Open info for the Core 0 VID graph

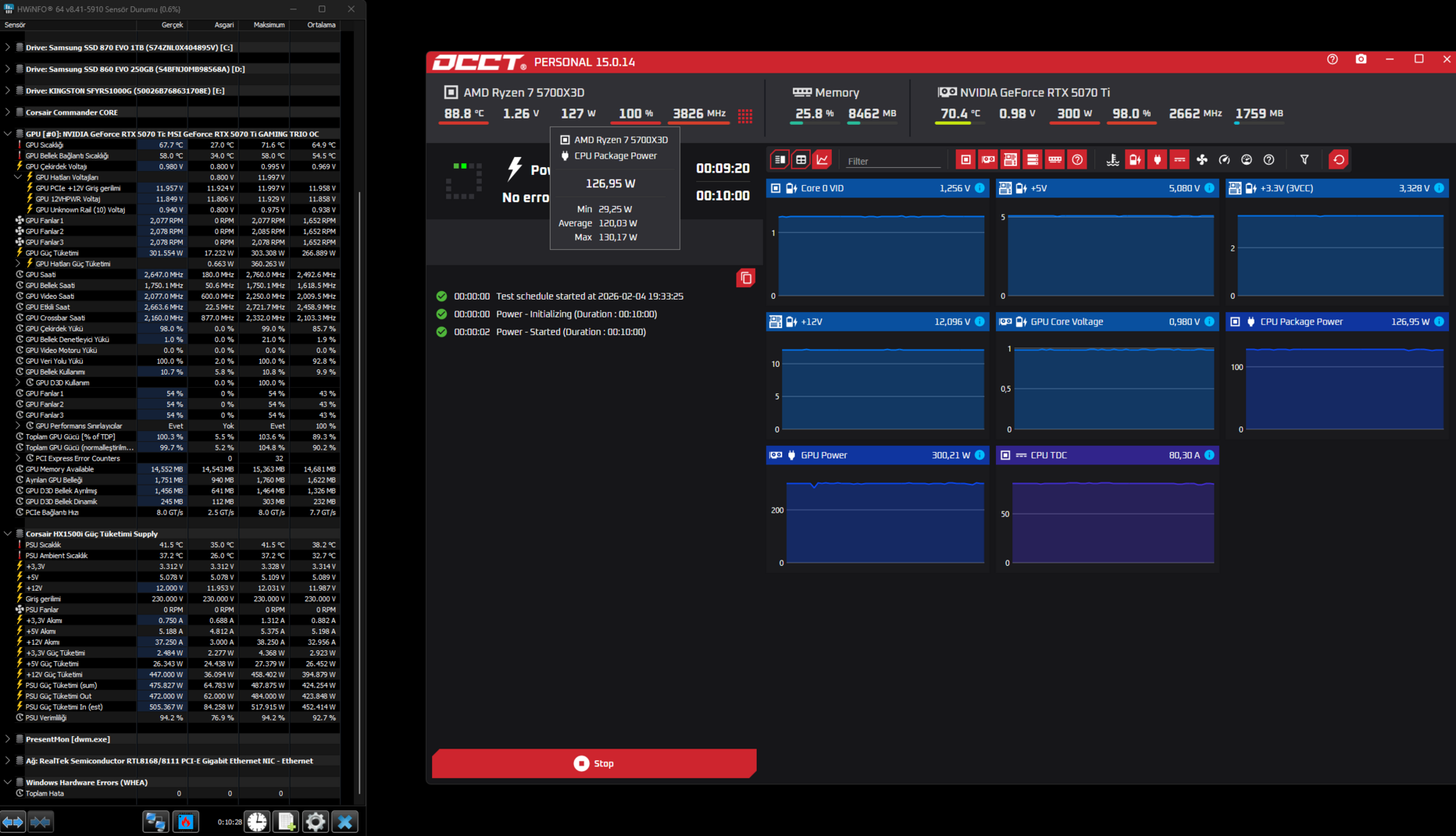point(980,188)
